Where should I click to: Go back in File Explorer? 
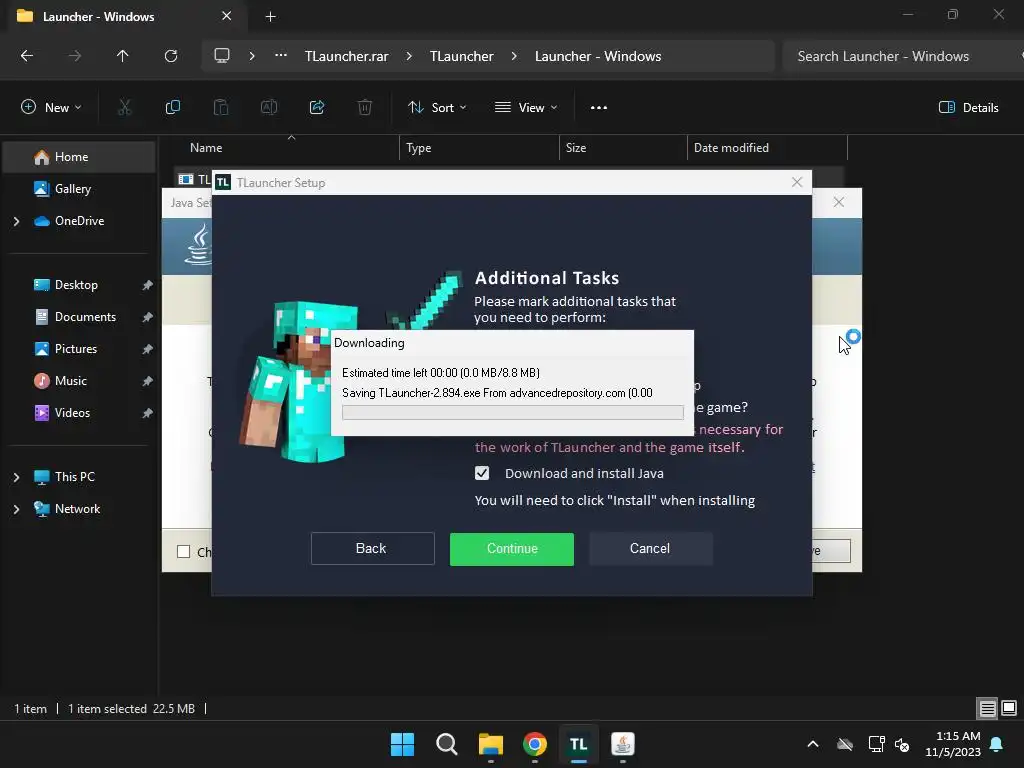pyautogui.click(x=27, y=56)
